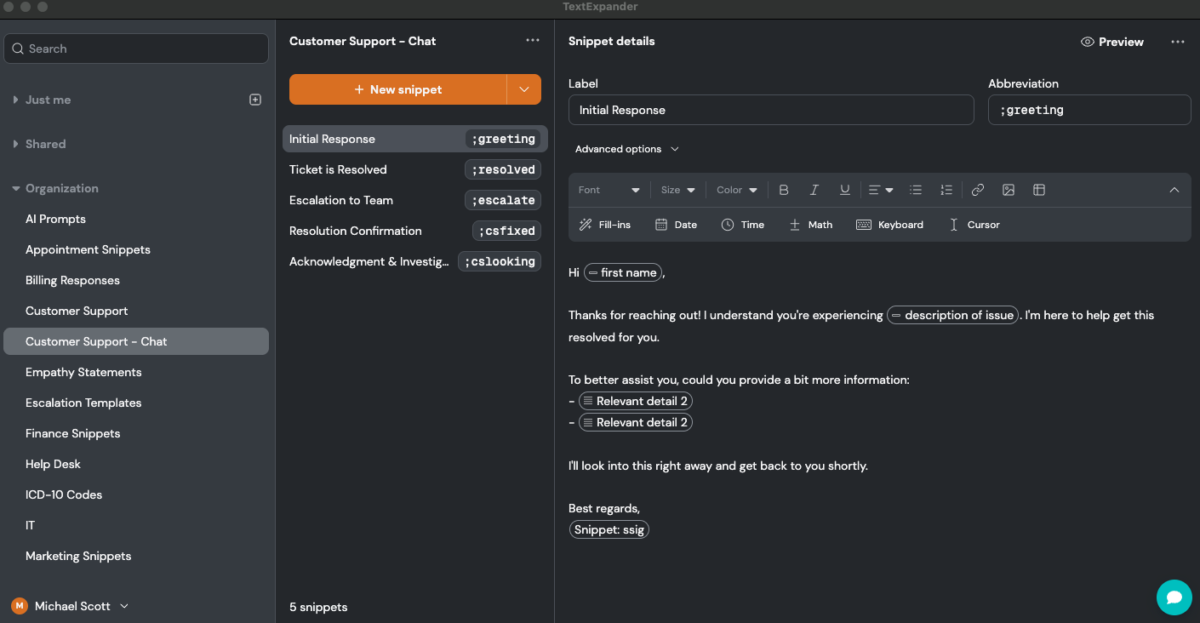Open the Size dropdown
The image size is (1200, 623).
click(678, 190)
